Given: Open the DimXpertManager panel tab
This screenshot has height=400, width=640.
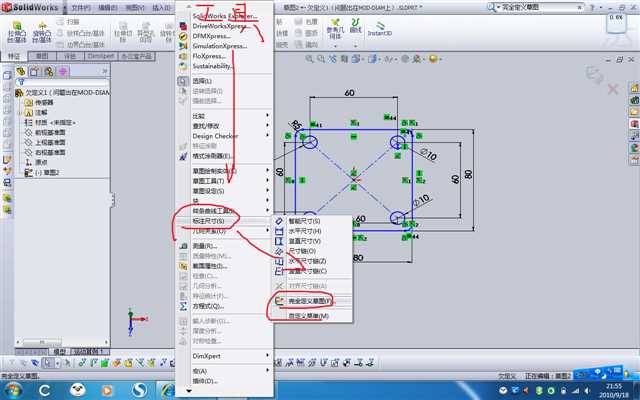Looking at the screenshot, I should [63, 72].
